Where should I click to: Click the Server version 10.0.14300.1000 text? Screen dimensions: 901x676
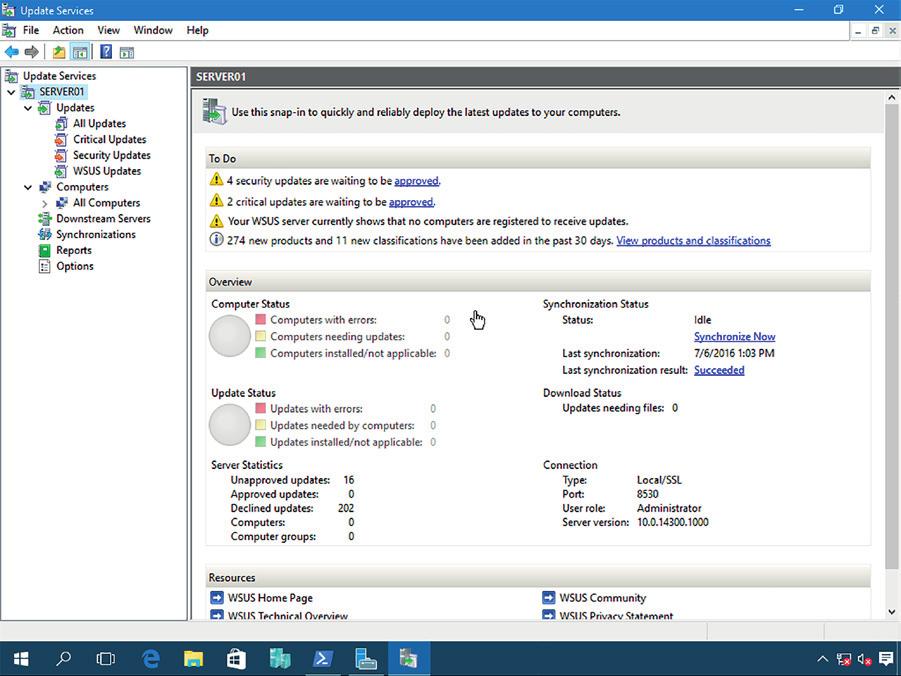click(x=673, y=523)
